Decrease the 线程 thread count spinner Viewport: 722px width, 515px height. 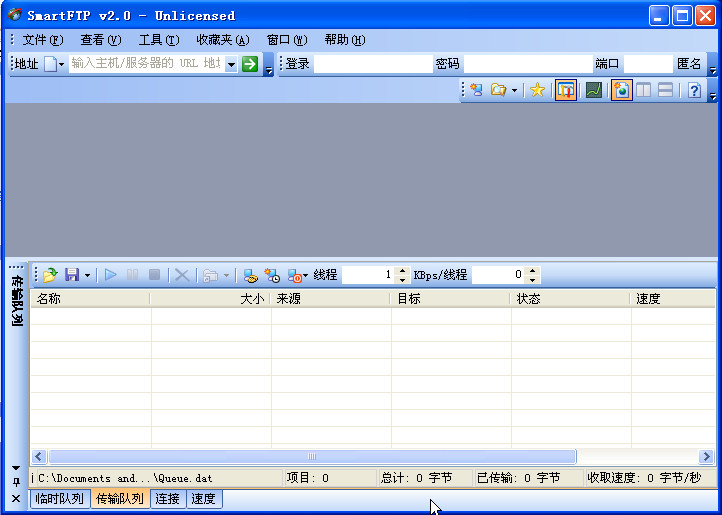click(402, 280)
